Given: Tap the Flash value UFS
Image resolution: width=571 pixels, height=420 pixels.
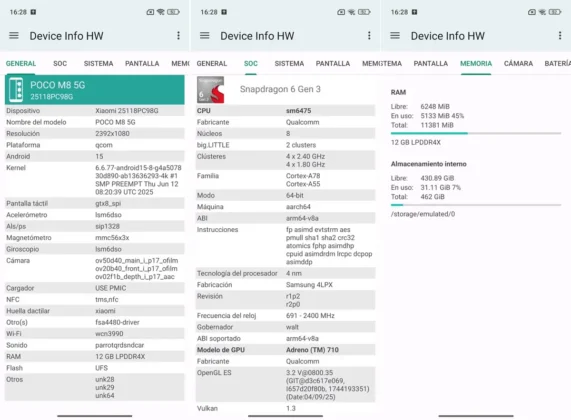Looking at the screenshot, I should tap(101, 368).
